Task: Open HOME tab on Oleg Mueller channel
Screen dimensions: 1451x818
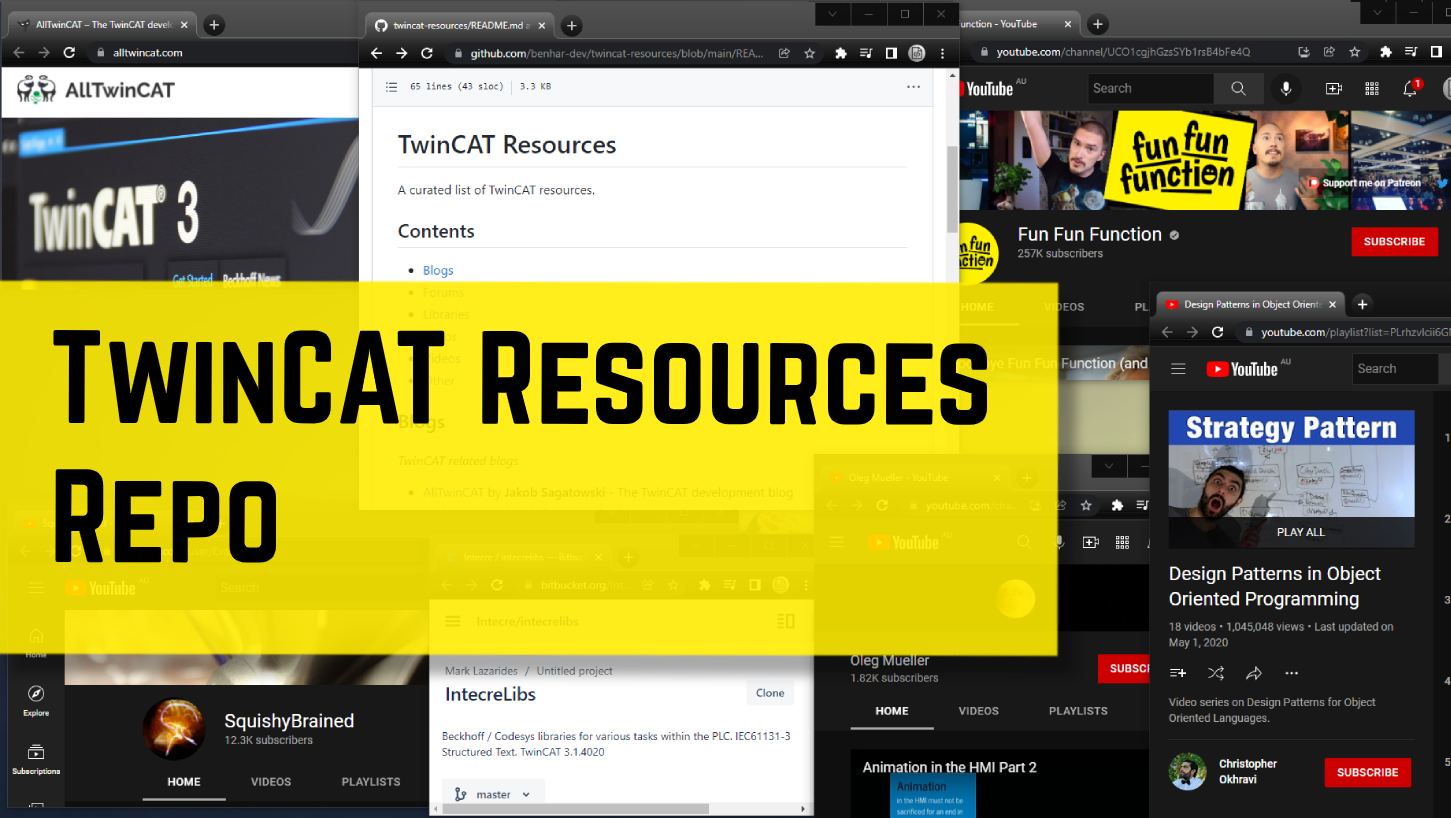Action: (x=892, y=711)
